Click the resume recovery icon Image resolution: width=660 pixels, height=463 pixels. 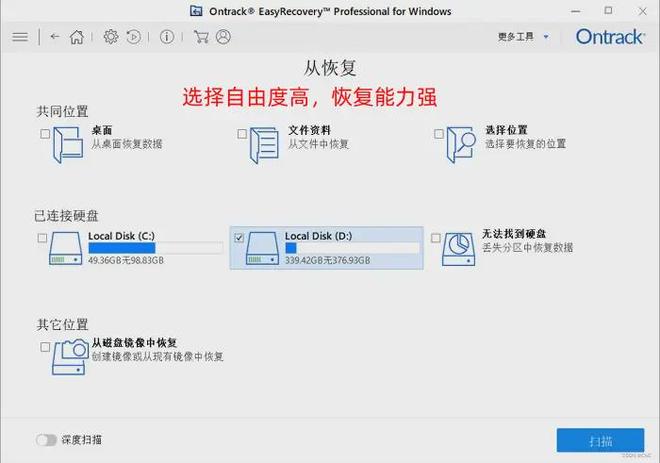pyautogui.click(x=133, y=37)
